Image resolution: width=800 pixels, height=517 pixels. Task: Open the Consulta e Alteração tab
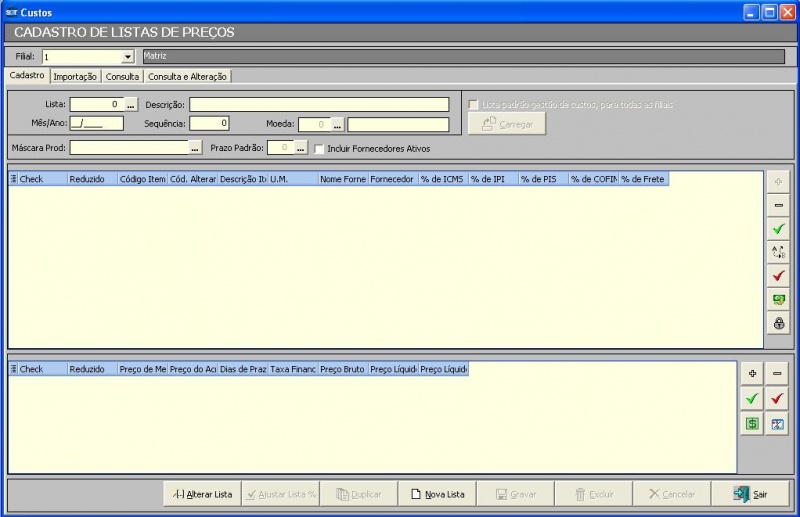(188, 76)
